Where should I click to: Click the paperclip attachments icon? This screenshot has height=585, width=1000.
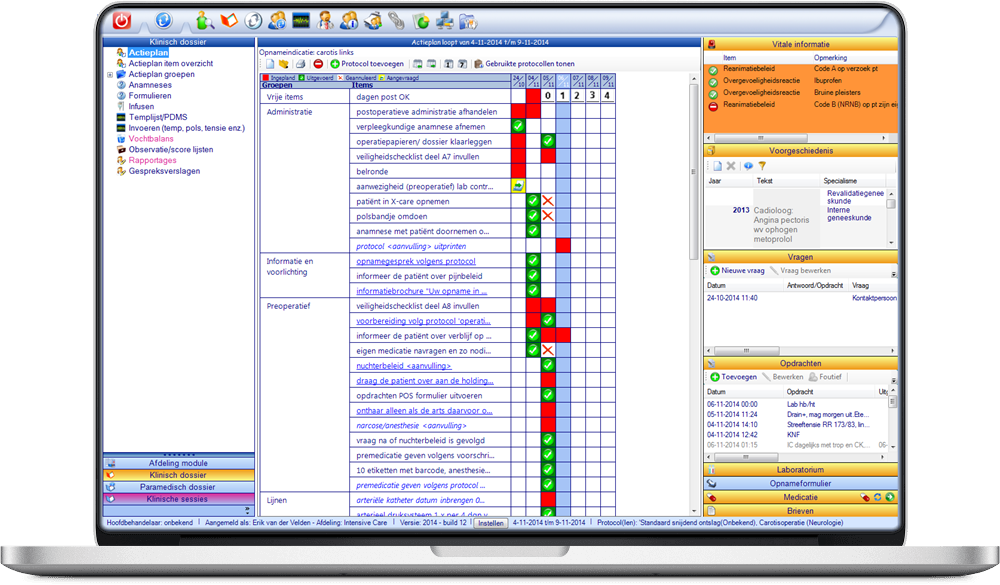click(397, 21)
